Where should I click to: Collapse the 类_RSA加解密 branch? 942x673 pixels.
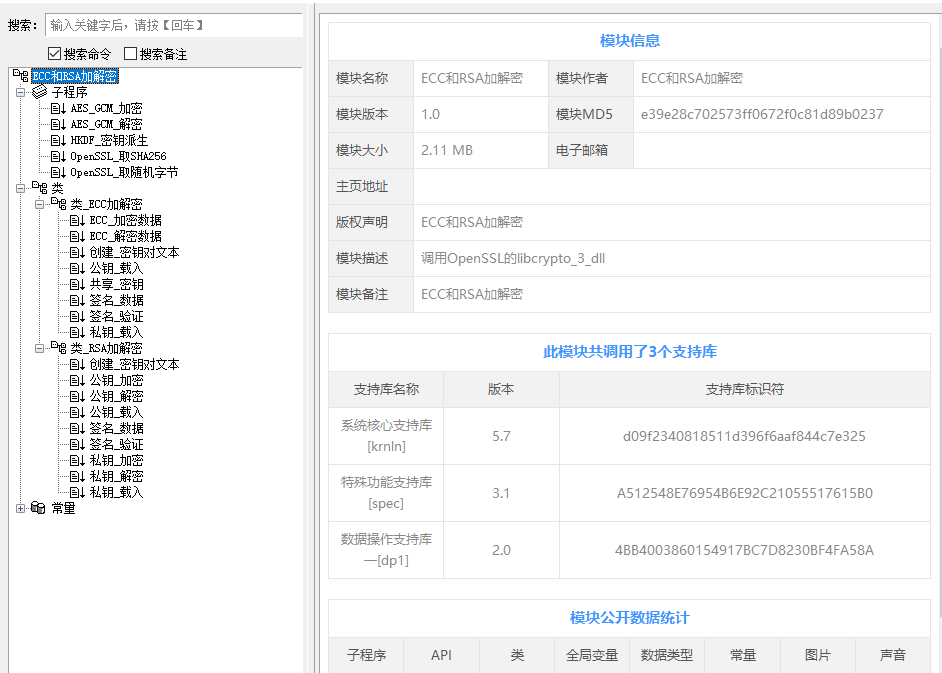39,348
